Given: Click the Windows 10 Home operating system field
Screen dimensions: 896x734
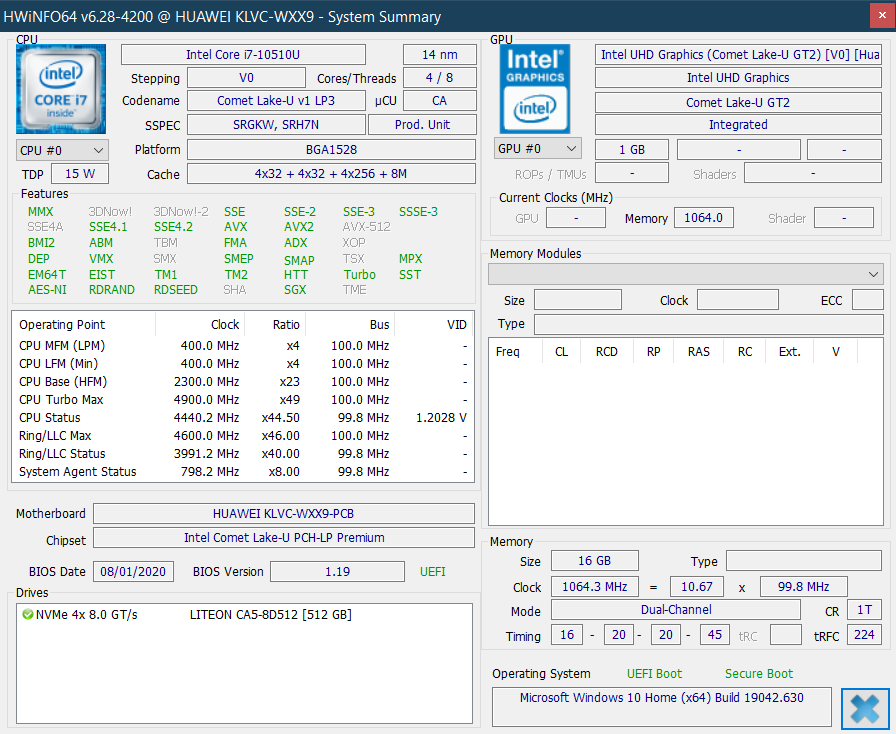Looking at the screenshot, I should click(661, 698).
